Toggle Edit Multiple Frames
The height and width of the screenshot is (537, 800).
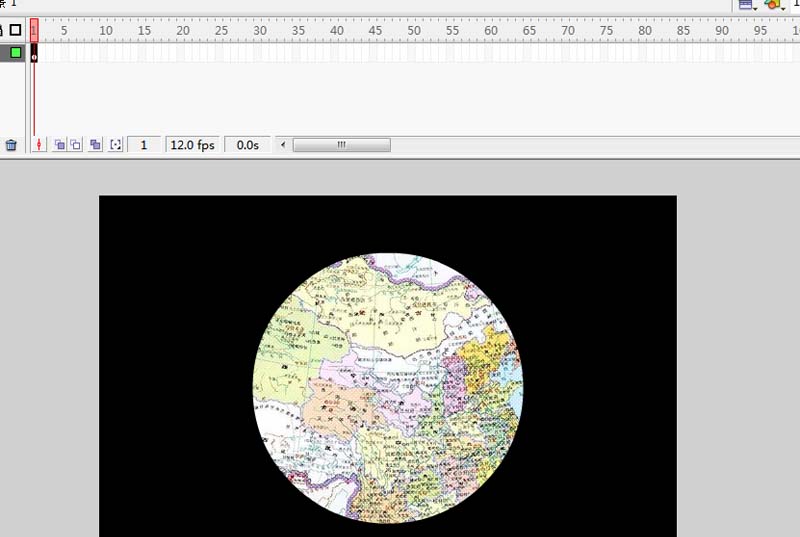pyautogui.click(x=95, y=145)
